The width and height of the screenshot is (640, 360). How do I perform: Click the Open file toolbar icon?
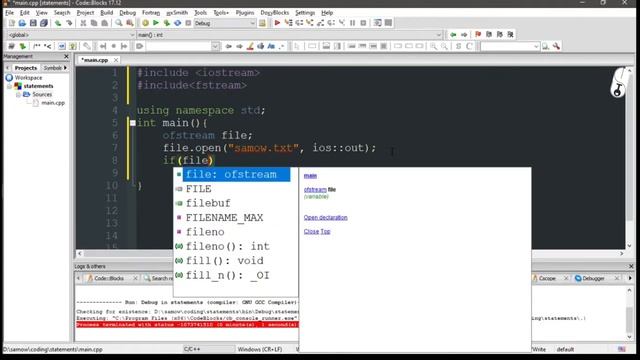click(22, 23)
